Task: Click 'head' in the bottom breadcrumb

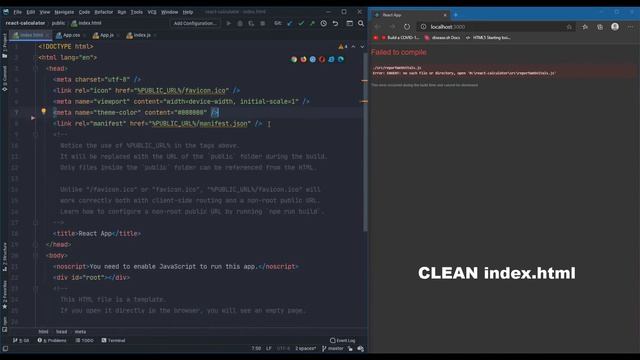Action: pyautogui.click(x=61, y=332)
